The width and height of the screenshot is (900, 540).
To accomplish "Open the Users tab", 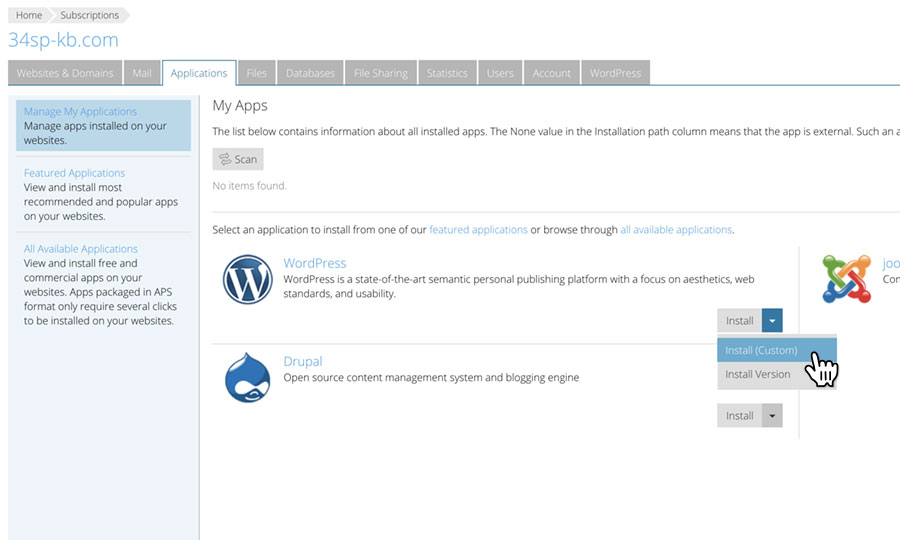I will click(500, 73).
